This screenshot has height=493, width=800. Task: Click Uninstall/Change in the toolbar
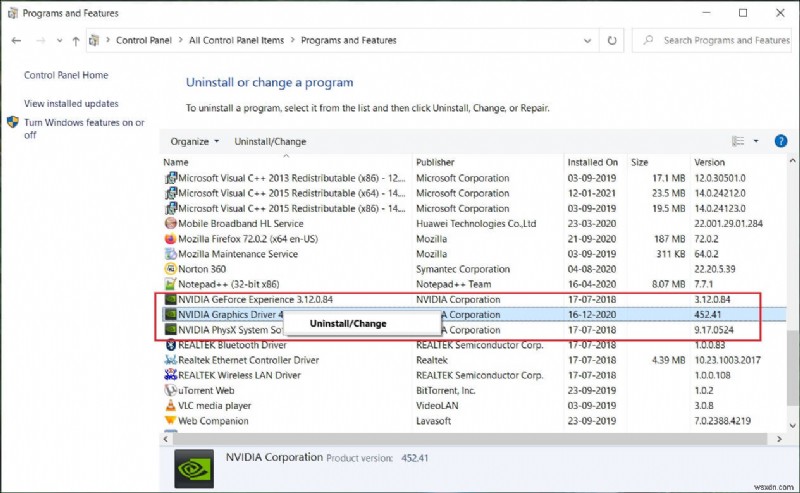pos(270,141)
